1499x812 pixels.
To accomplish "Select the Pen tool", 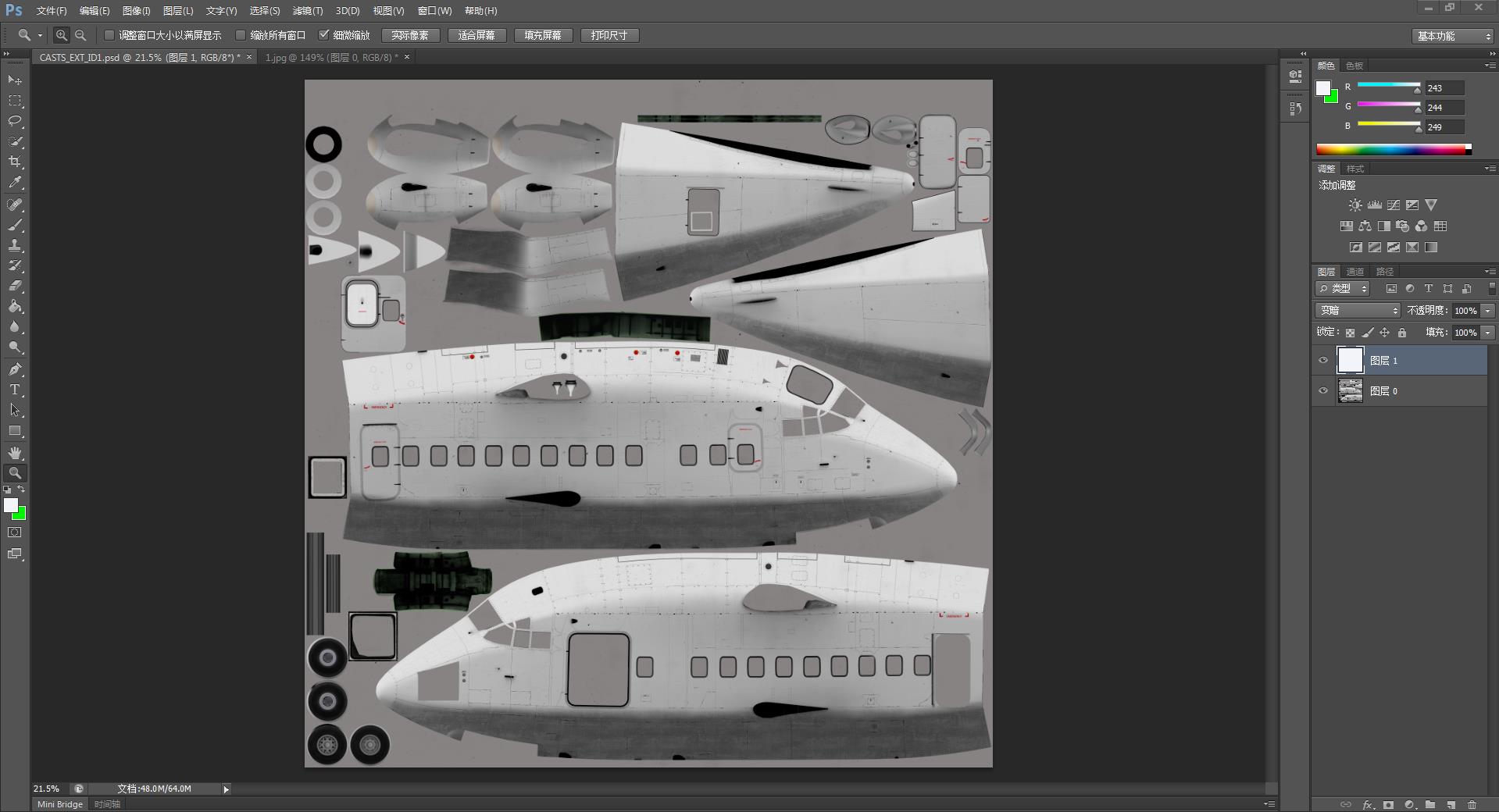I will pos(15,369).
